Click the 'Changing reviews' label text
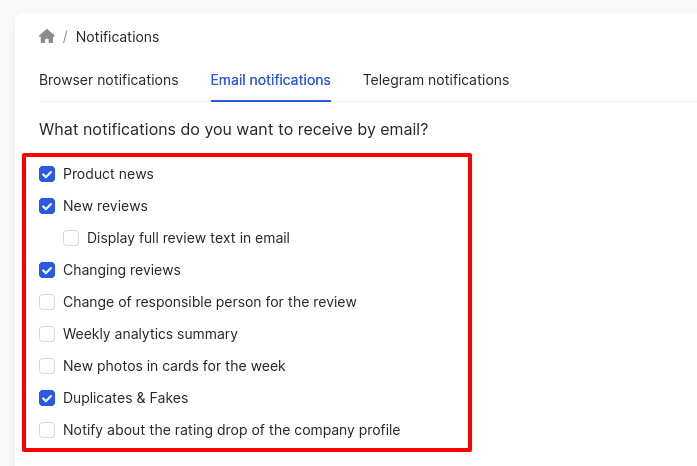The width and height of the screenshot is (697, 466). tap(122, 270)
